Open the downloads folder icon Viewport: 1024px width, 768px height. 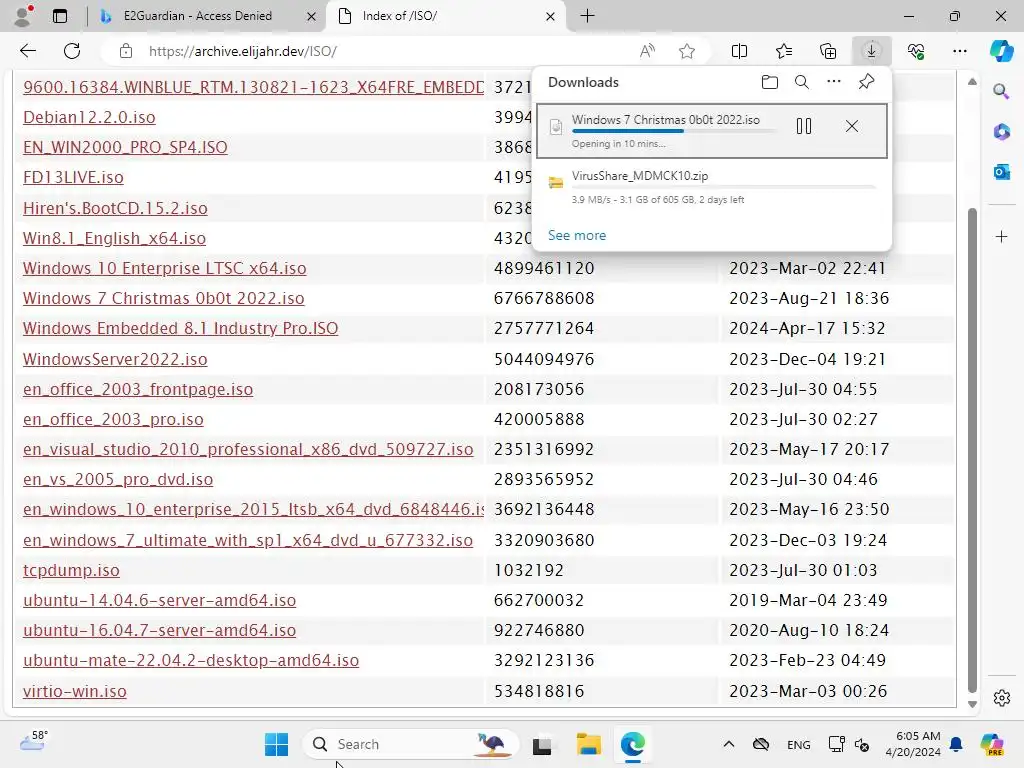(769, 82)
